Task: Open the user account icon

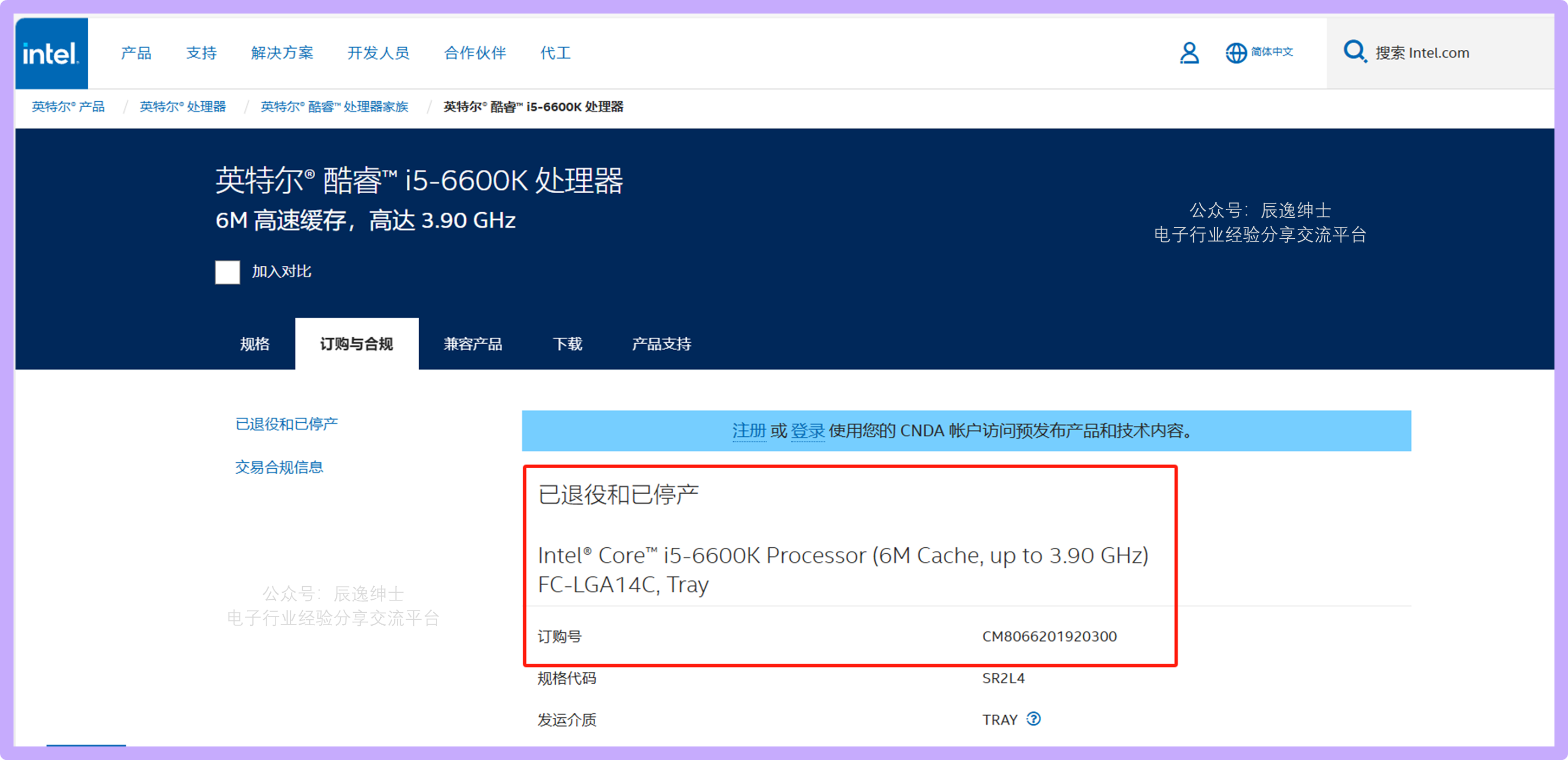Action: tap(1189, 53)
